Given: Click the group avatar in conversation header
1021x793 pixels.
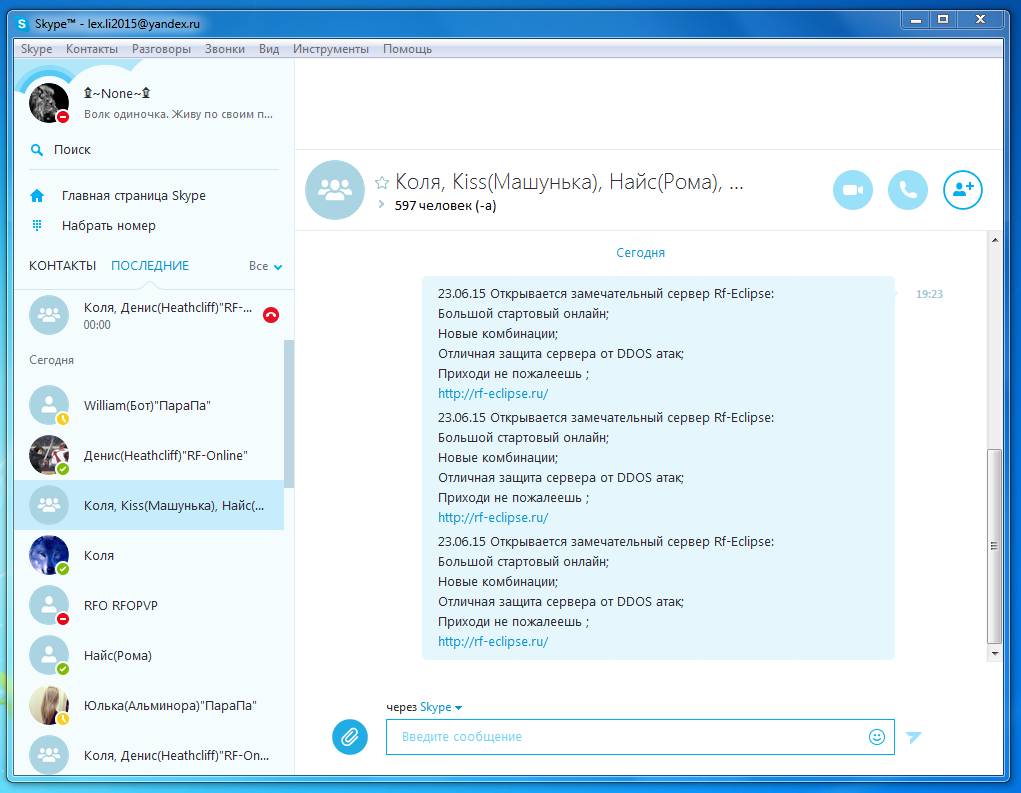Looking at the screenshot, I should click(335, 190).
